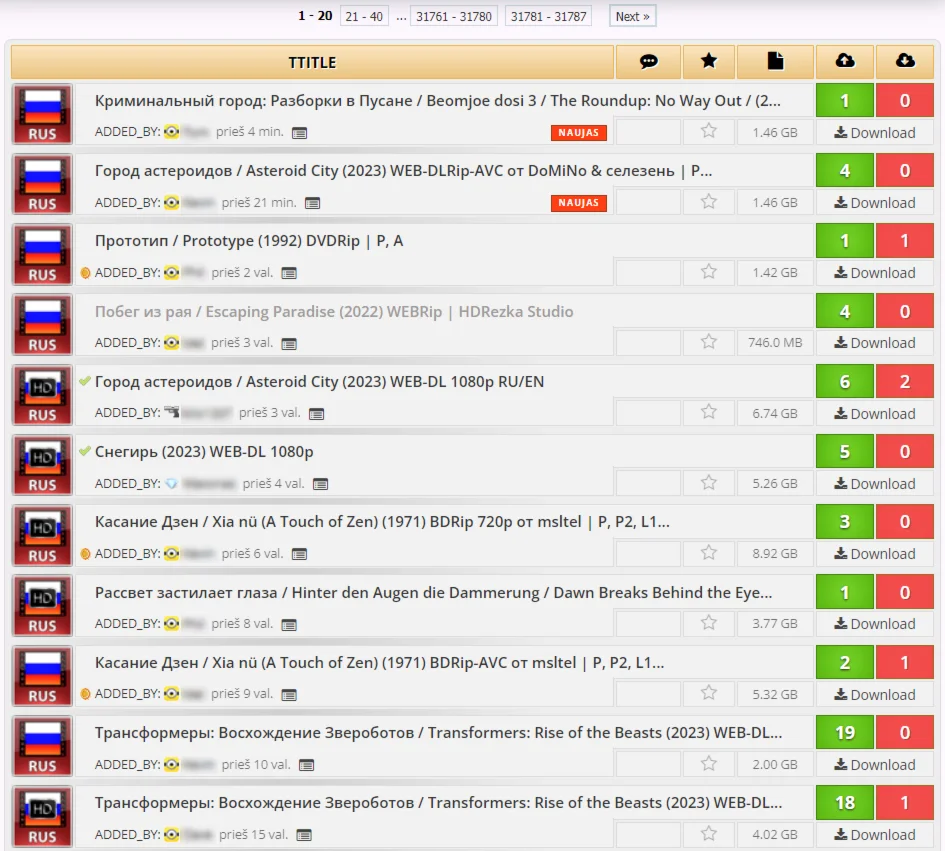
Task: Click HD RUS icon for Transformers 4.02 GB
Action: (x=42, y=817)
